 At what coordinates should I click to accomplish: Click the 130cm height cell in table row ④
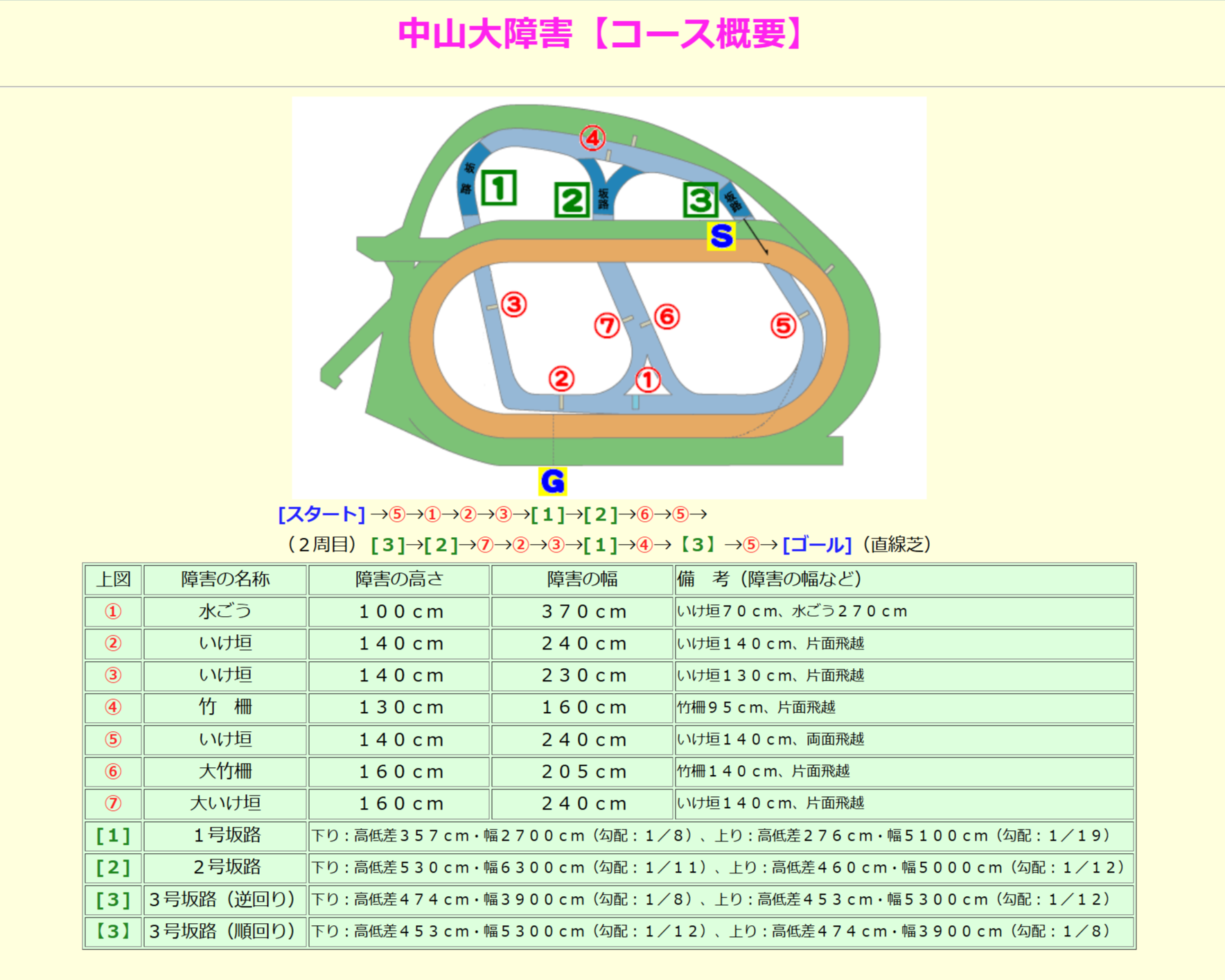click(400, 707)
